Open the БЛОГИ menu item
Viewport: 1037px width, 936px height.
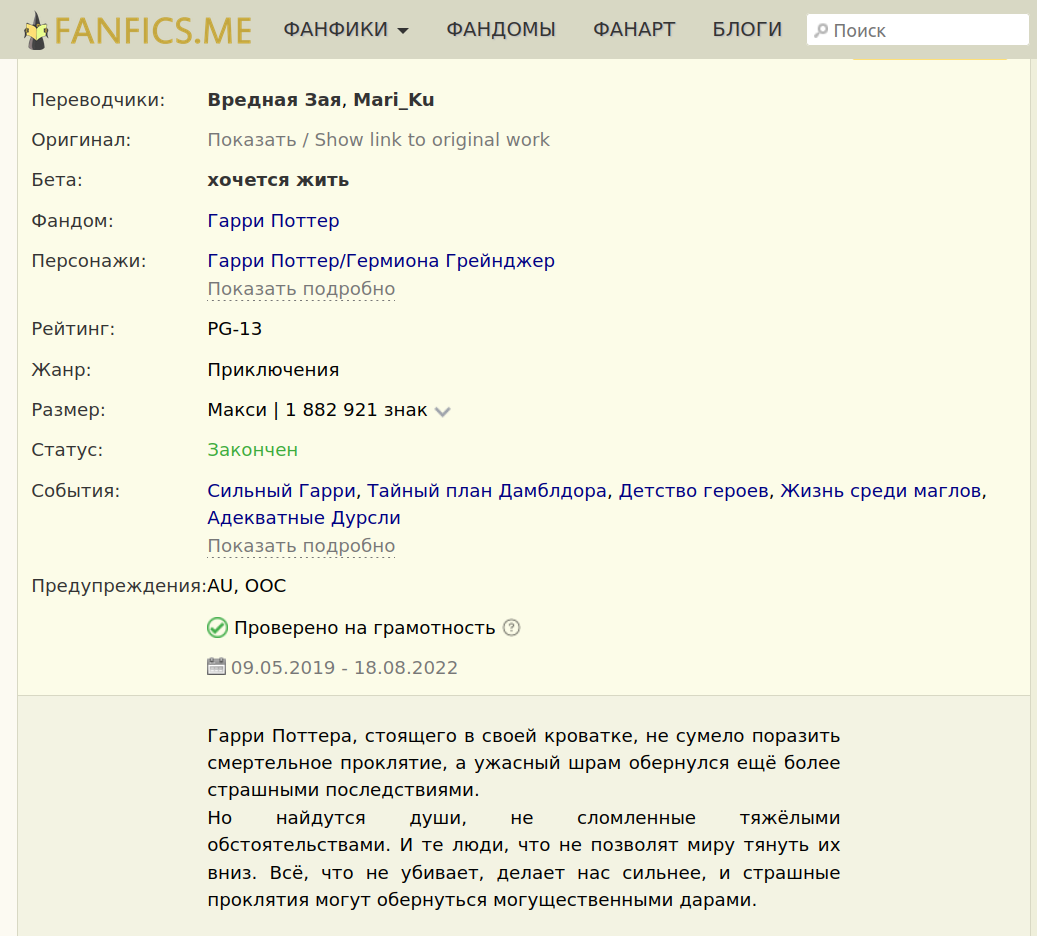pos(747,30)
